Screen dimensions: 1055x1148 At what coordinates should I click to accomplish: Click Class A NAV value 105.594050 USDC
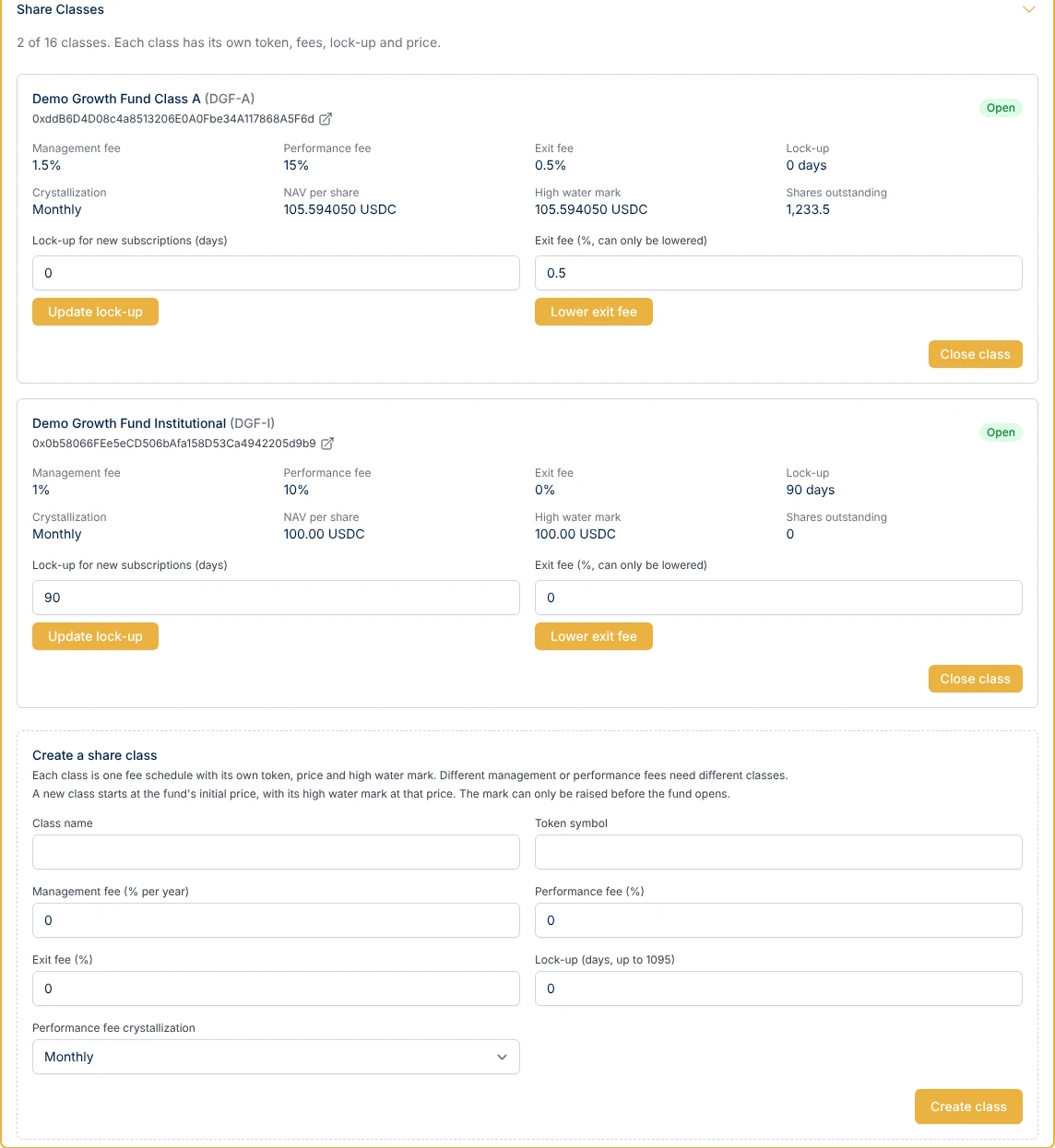point(339,209)
